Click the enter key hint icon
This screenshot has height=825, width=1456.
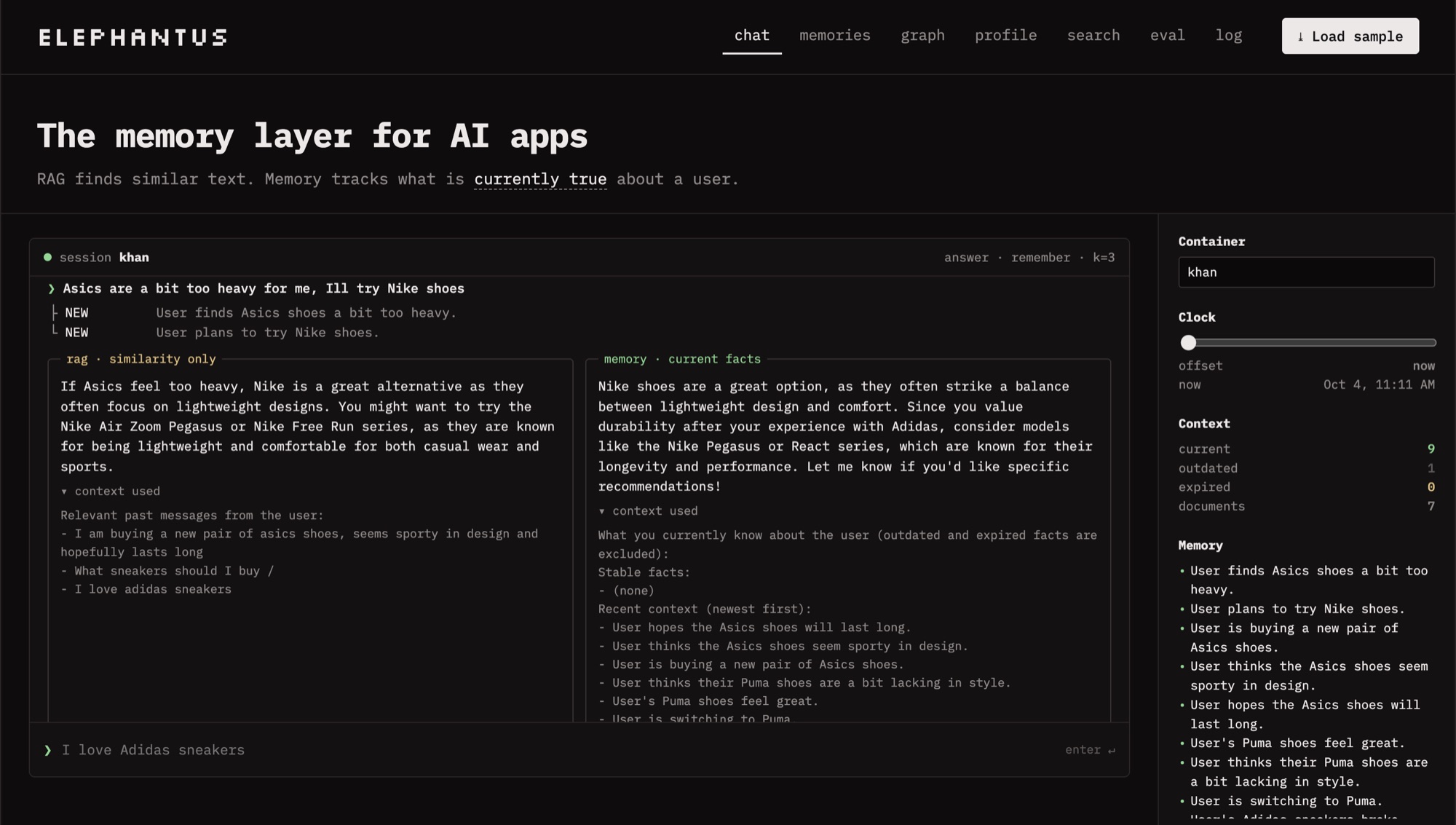click(x=1111, y=750)
